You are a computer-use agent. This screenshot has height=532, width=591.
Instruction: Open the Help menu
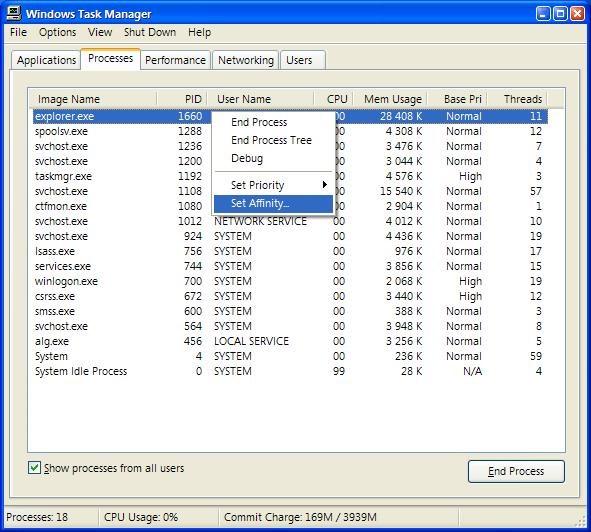(199, 32)
